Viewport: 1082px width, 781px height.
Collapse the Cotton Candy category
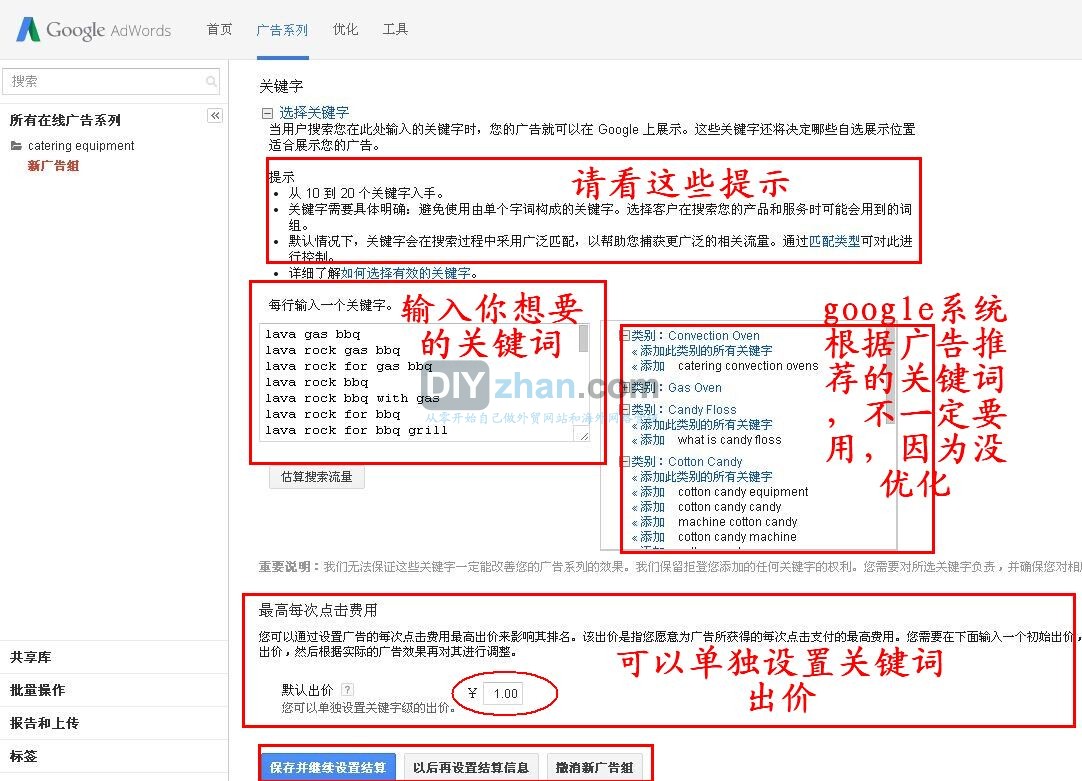625,462
